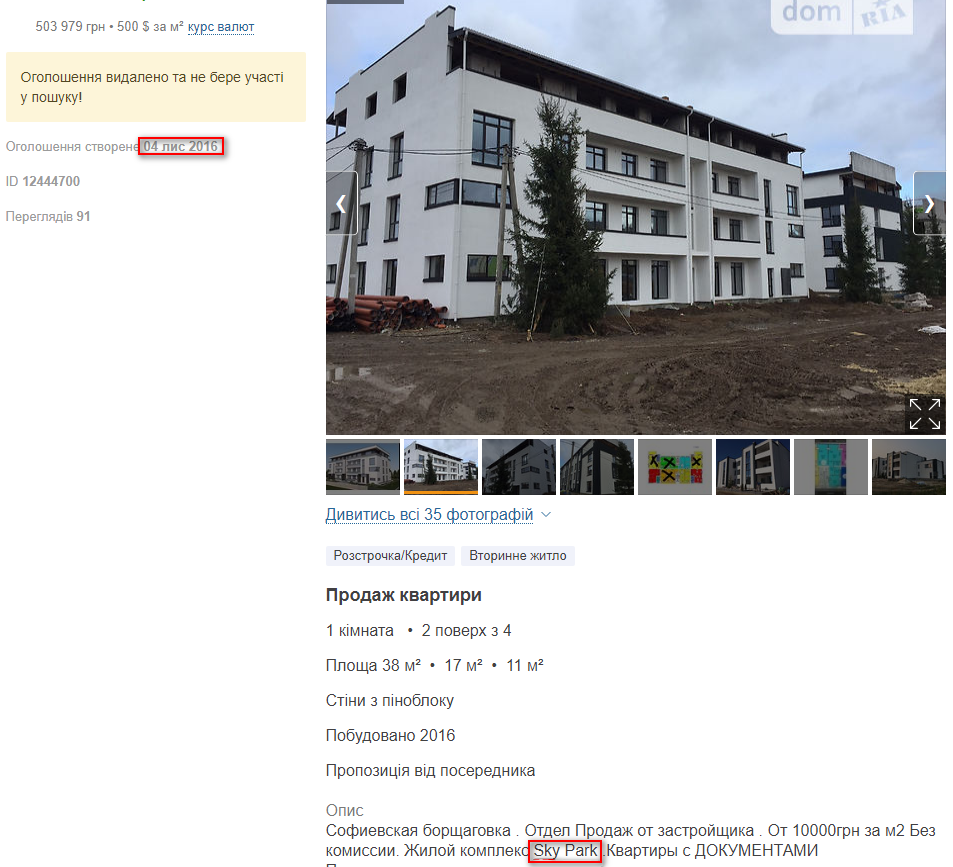Expand the photo to fullscreen
Screen dimensions: 953x867
point(924,414)
